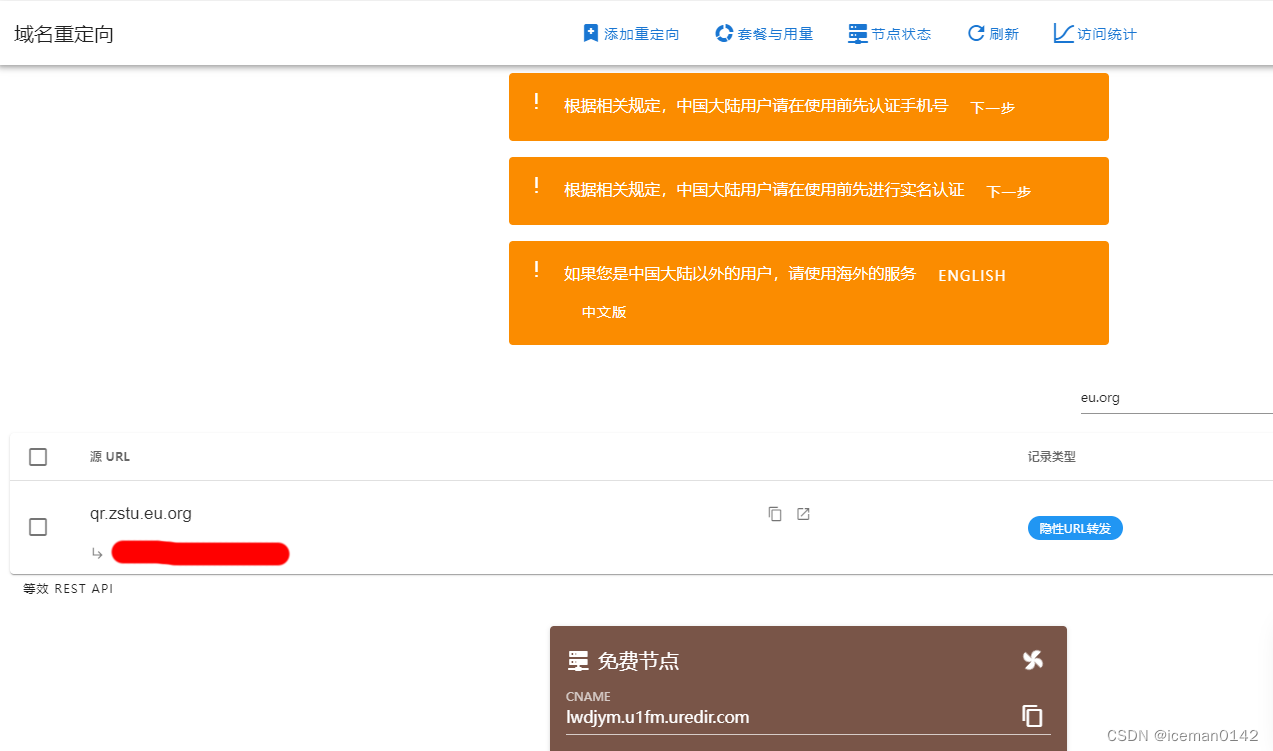This screenshot has height=751, width=1273.
Task: Copy the qr.zstu.eu.org source URL
Action: pos(775,513)
